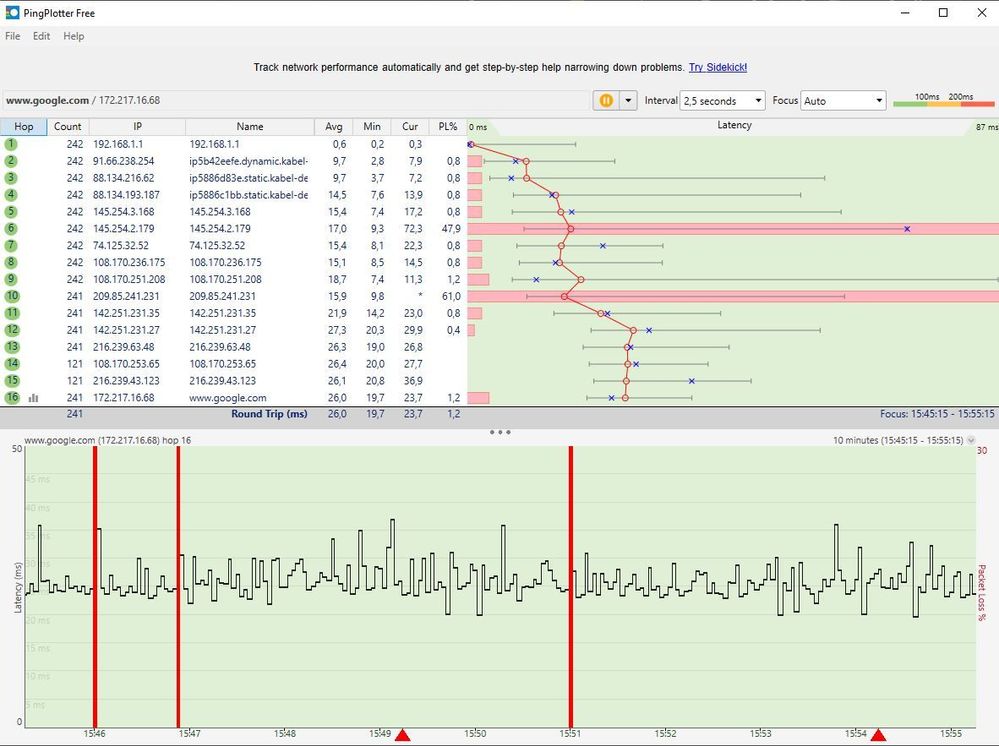Select hop 9 green circle icon
The width and height of the screenshot is (999, 746).
(11, 279)
